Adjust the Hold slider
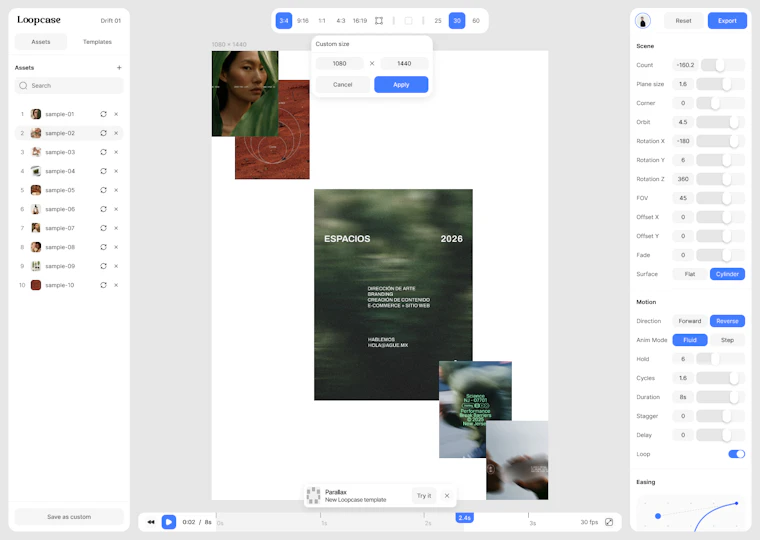760x540 pixels. click(721, 359)
